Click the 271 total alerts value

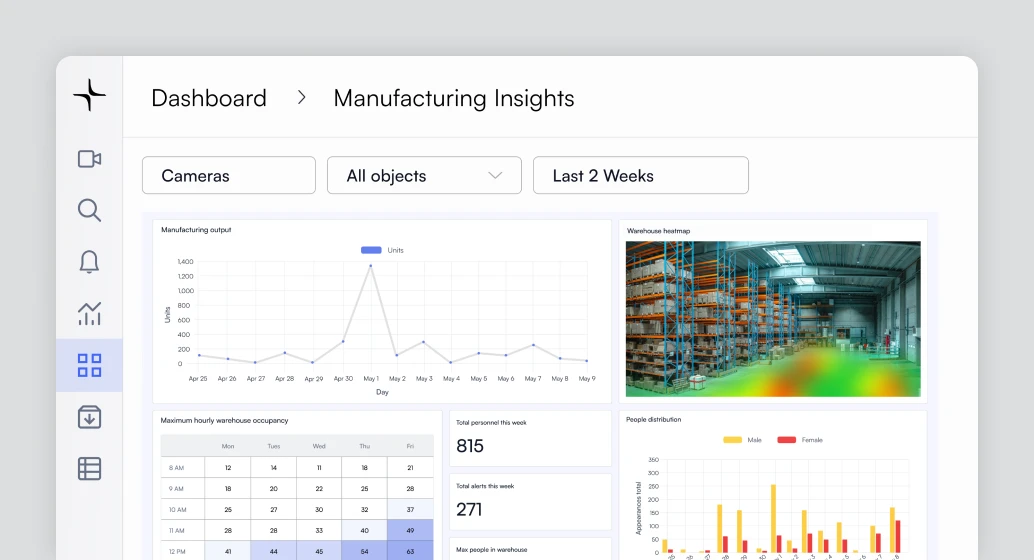point(469,510)
